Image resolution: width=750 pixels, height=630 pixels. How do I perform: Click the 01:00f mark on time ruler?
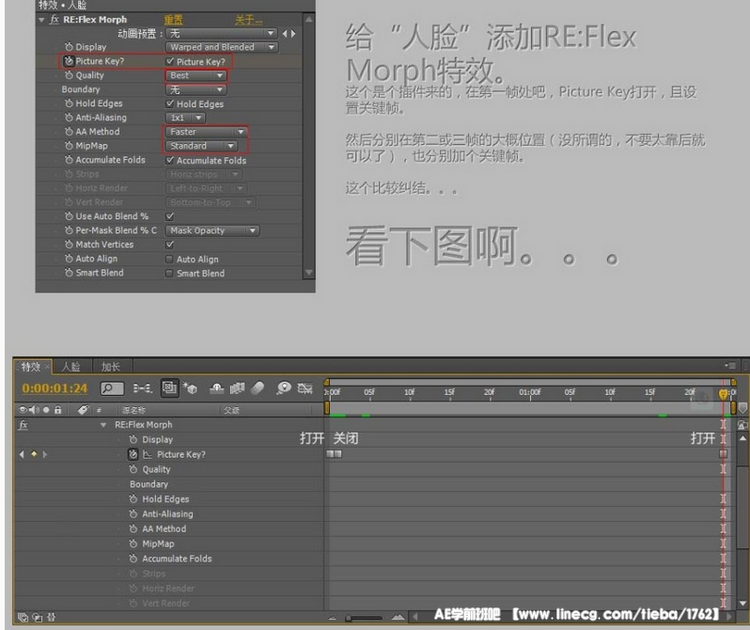pyautogui.click(x=529, y=392)
